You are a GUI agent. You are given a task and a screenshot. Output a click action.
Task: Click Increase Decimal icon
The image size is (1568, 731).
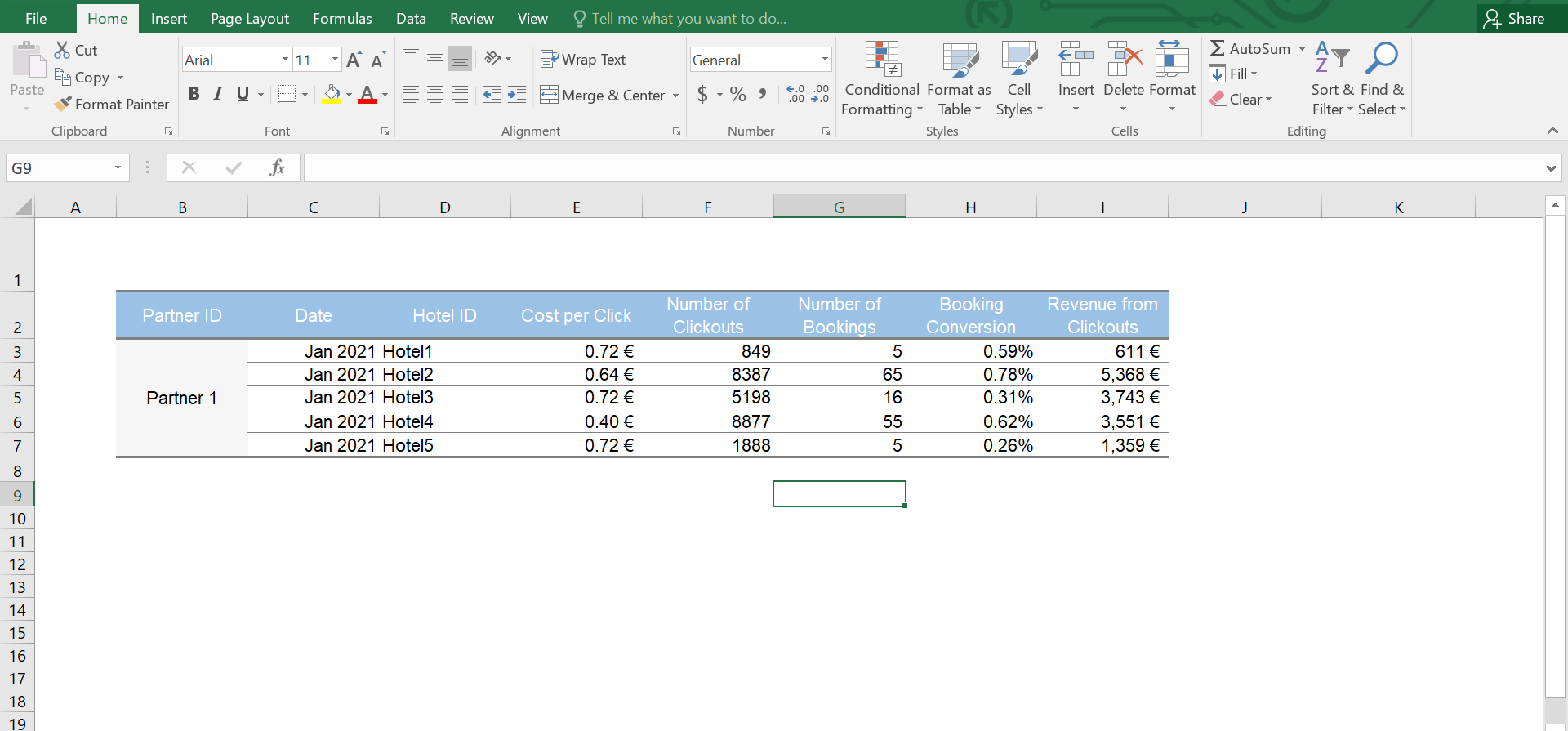pyautogui.click(x=795, y=95)
